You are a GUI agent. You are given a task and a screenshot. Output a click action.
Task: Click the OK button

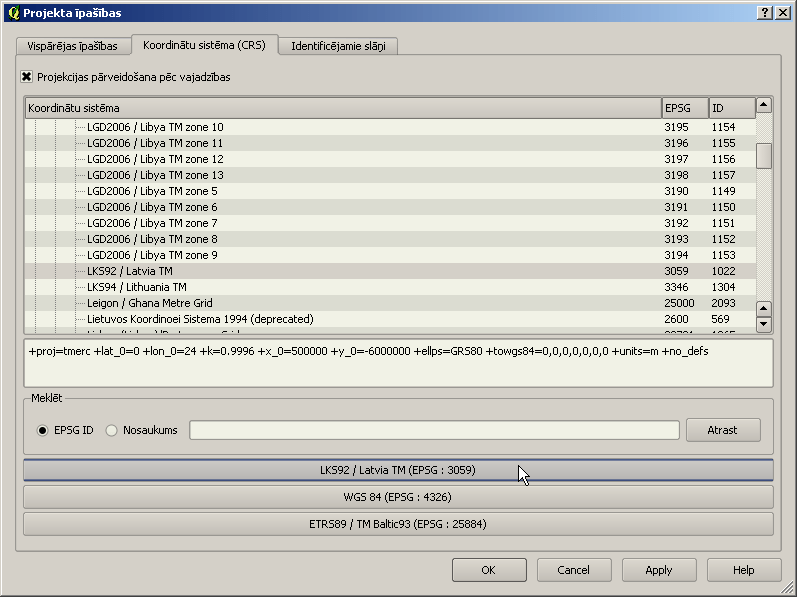(489, 570)
